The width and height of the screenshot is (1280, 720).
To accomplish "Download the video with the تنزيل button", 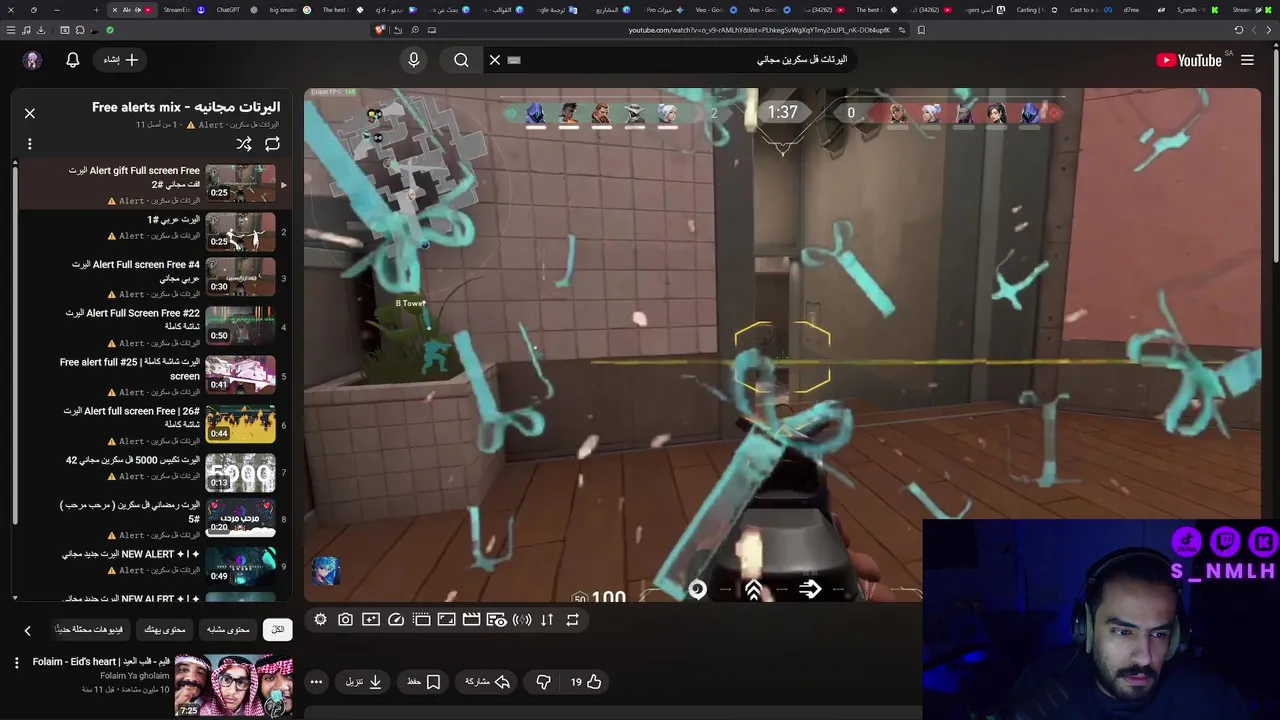I will coord(364,682).
